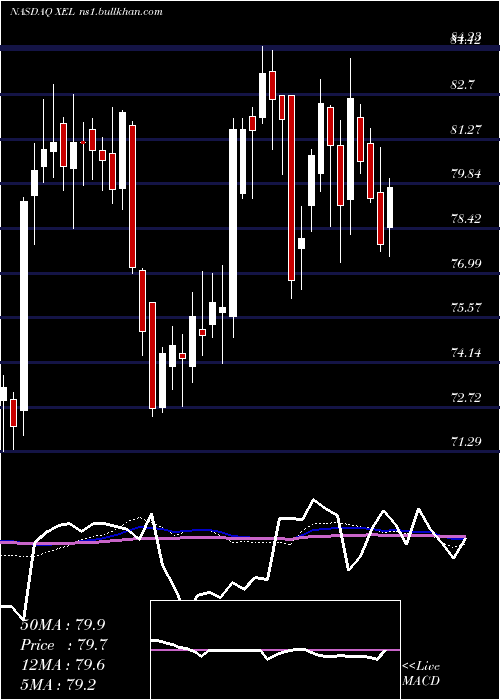This screenshot has width=500, height=700.
Task: Click the 75.57 price axis label
Action: coord(466,308)
